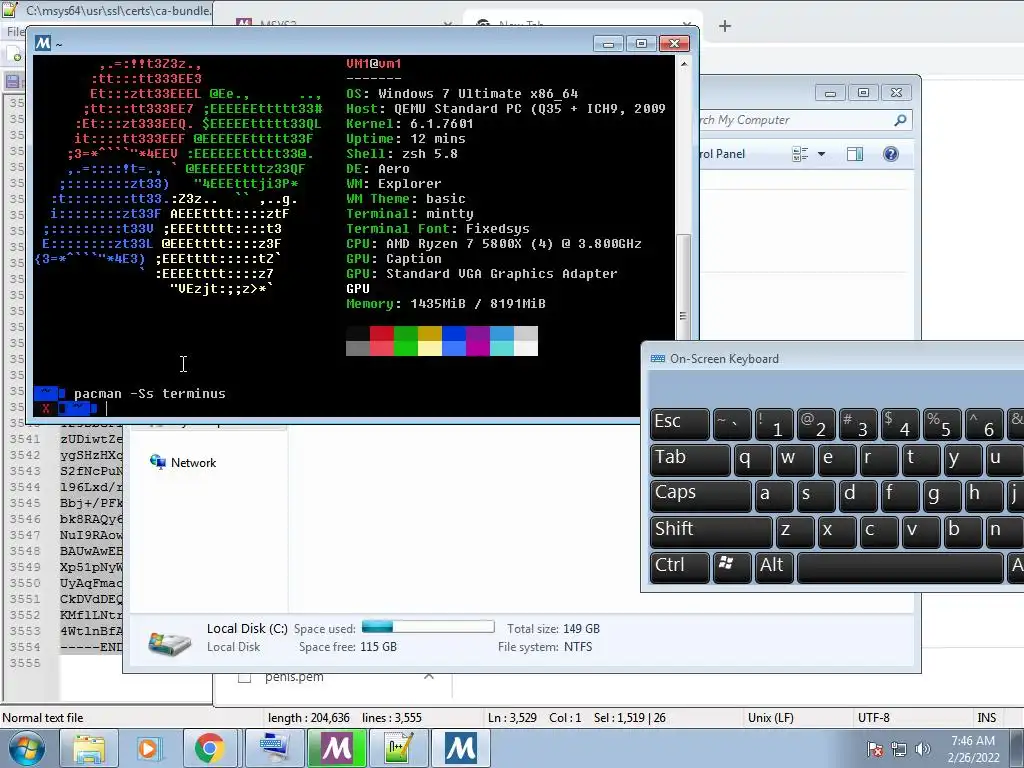Expand the view options dropdown arrow in Explorer
Image resolution: width=1024 pixels, height=768 pixels.
(822, 154)
